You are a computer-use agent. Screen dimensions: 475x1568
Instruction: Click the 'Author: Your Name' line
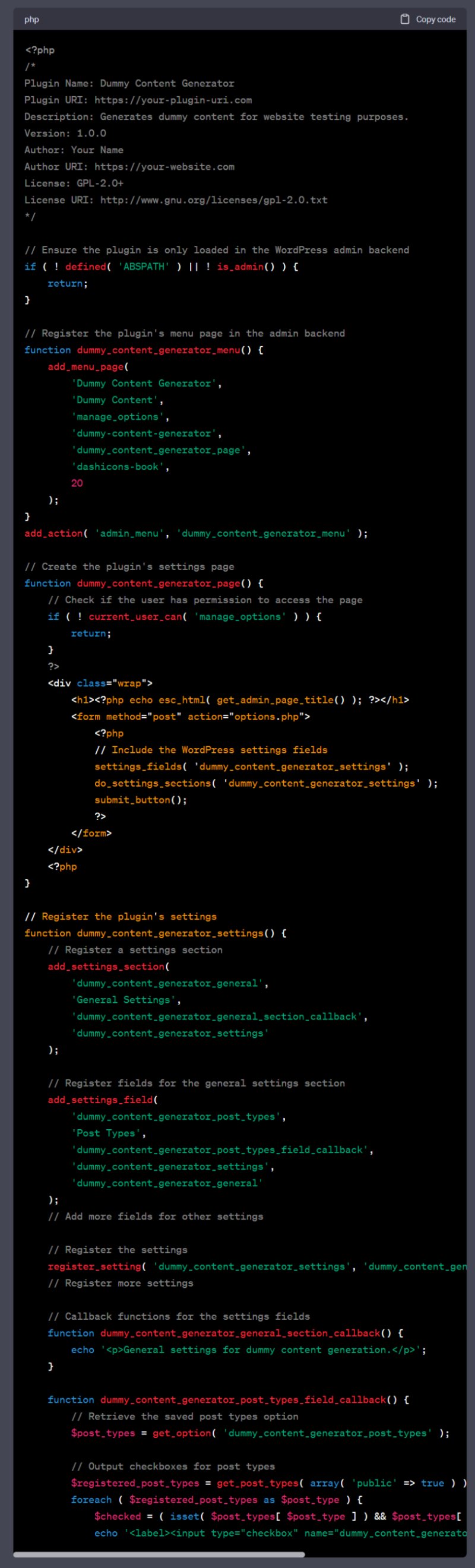tap(74, 150)
